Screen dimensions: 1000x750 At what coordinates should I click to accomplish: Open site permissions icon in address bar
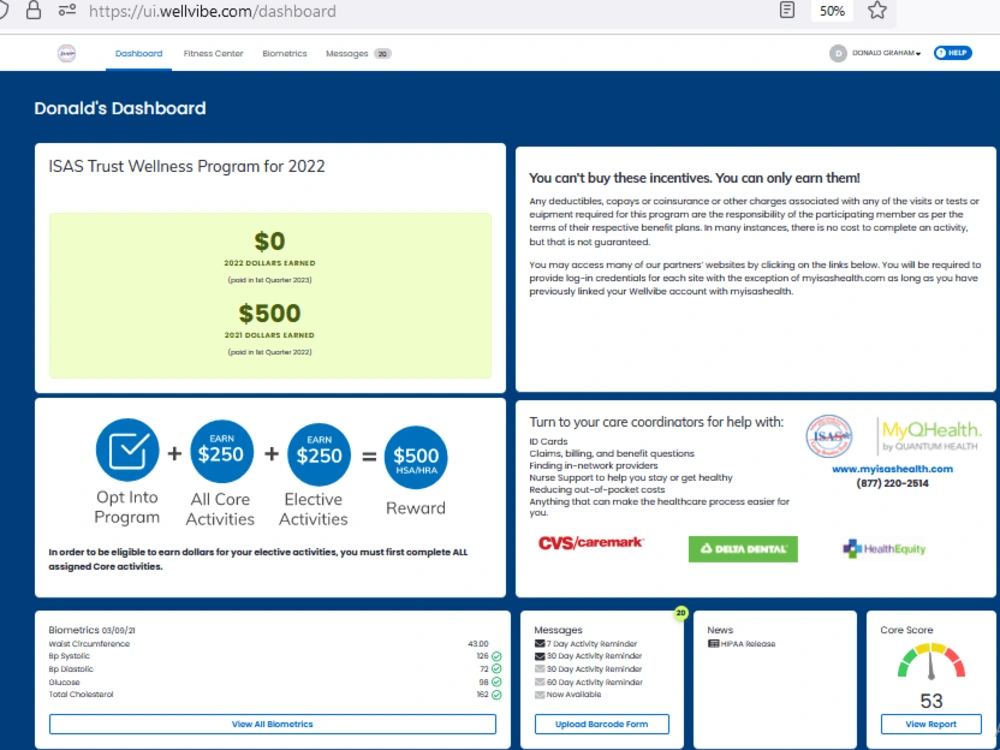[67, 11]
